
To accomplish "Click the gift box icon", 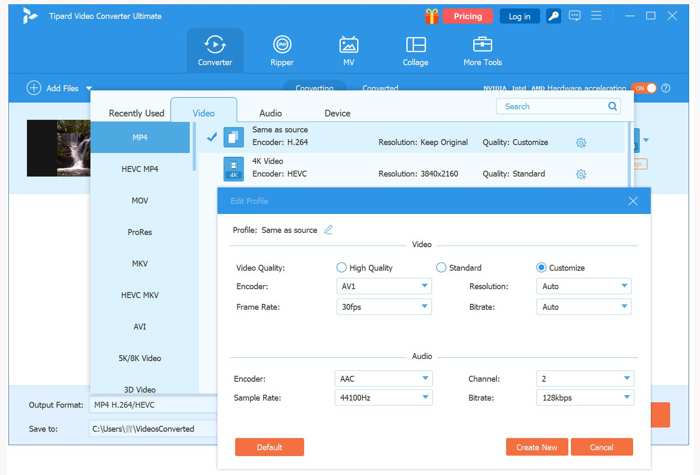I will pyautogui.click(x=432, y=16).
